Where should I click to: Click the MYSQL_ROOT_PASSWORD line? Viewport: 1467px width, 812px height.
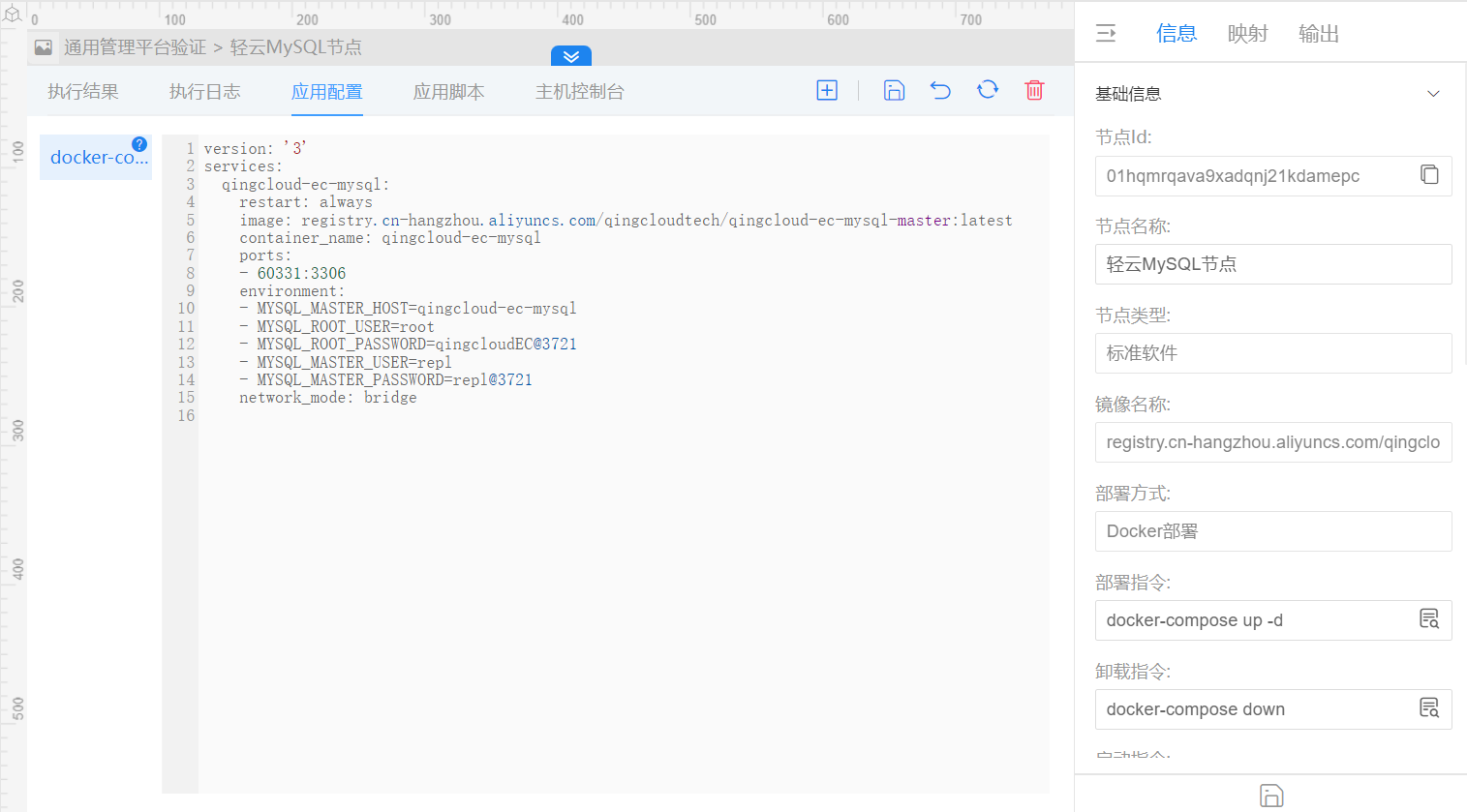(408, 344)
